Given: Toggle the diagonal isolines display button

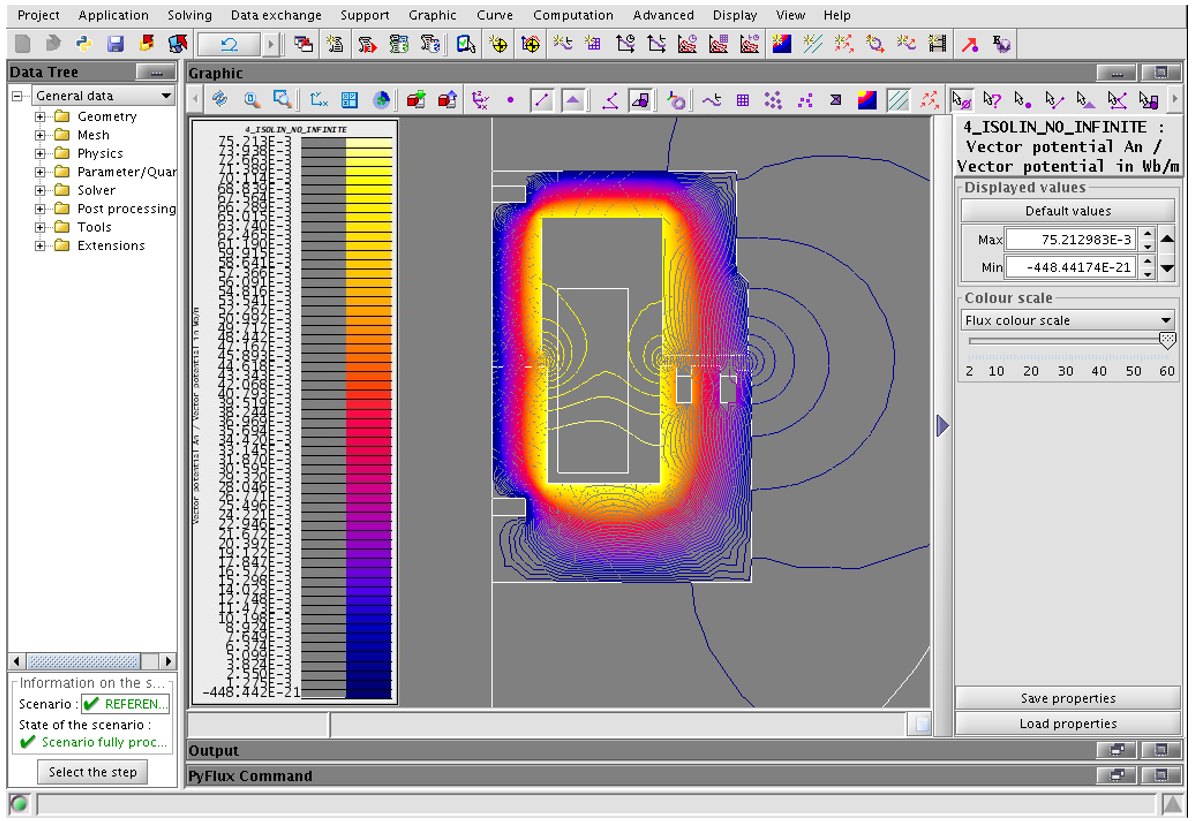Looking at the screenshot, I should tap(898, 99).
